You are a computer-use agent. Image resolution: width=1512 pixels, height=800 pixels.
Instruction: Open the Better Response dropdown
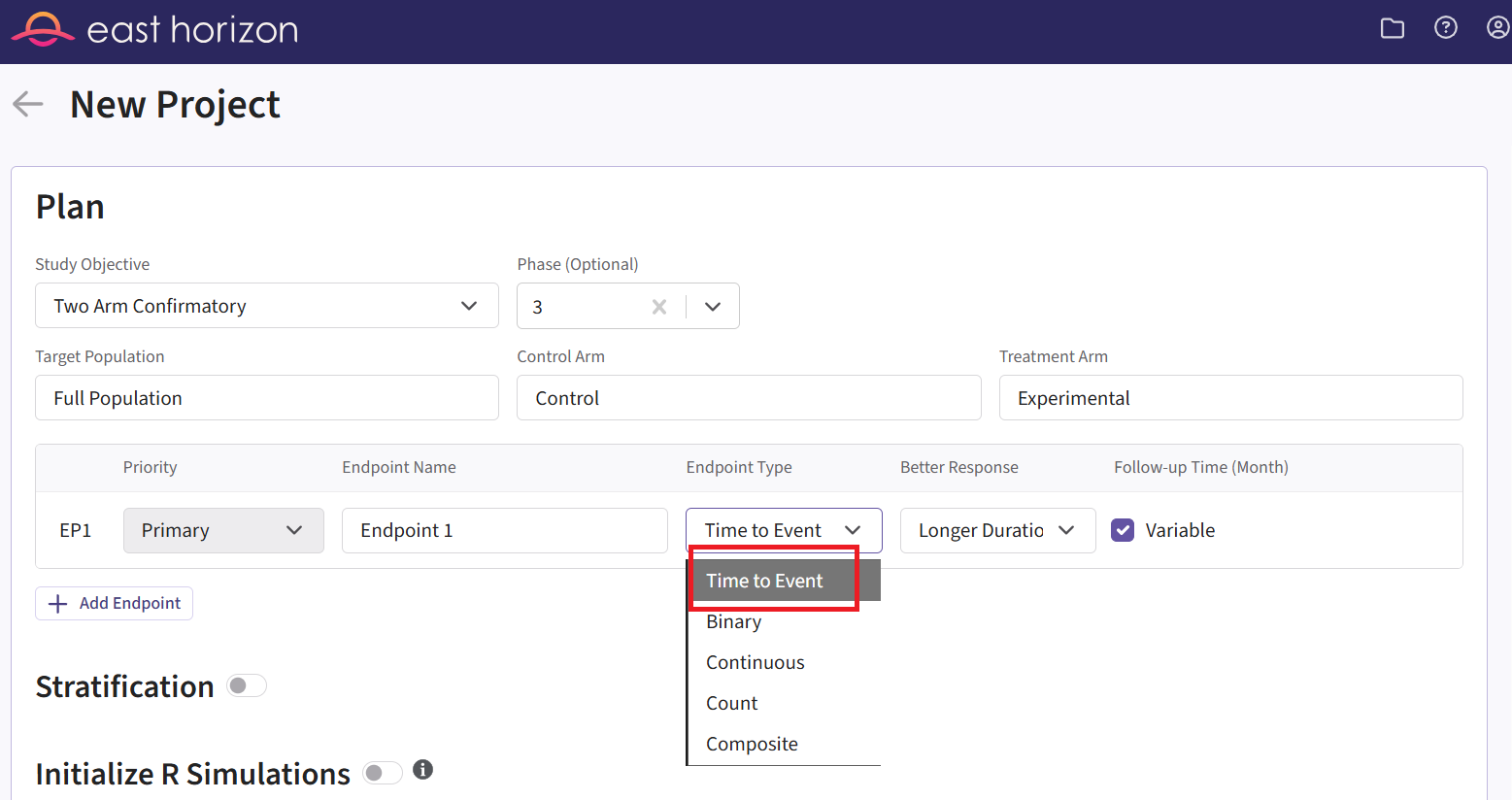tap(997, 530)
